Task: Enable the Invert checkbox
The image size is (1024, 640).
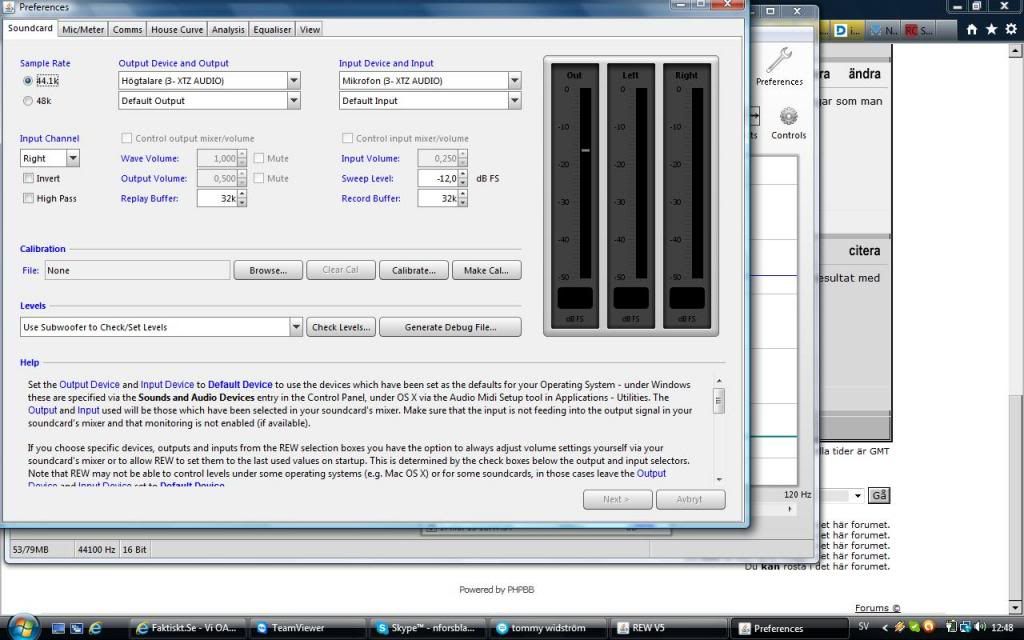Action: 29,178
